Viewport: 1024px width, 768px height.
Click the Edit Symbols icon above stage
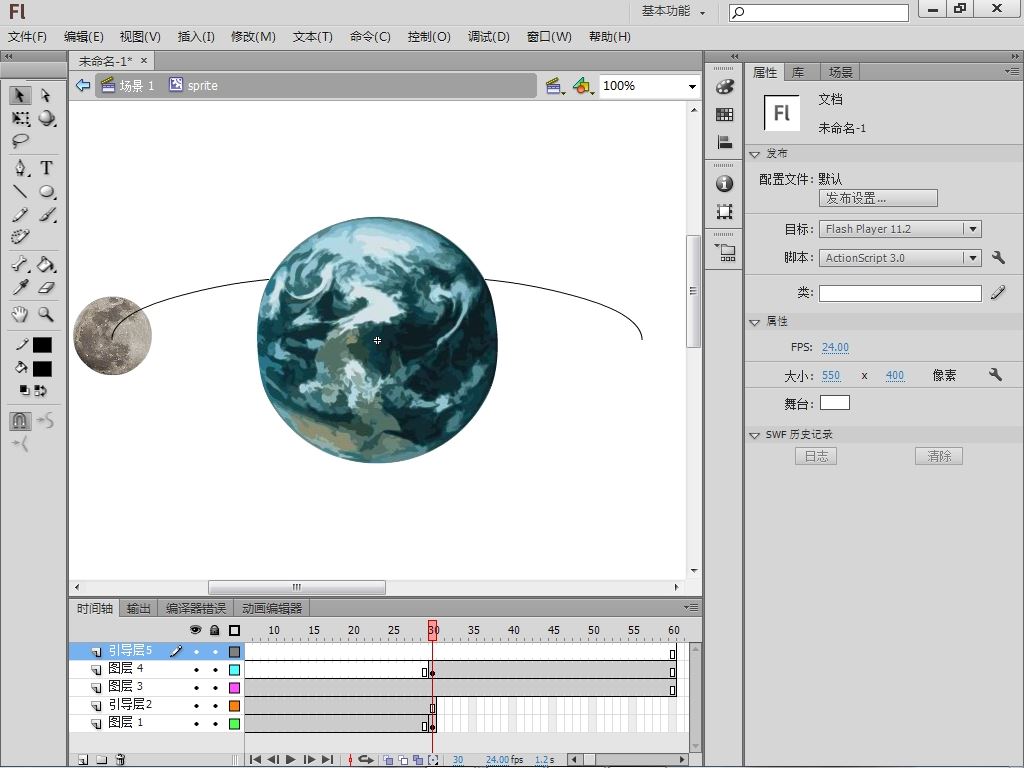pyautogui.click(x=583, y=86)
